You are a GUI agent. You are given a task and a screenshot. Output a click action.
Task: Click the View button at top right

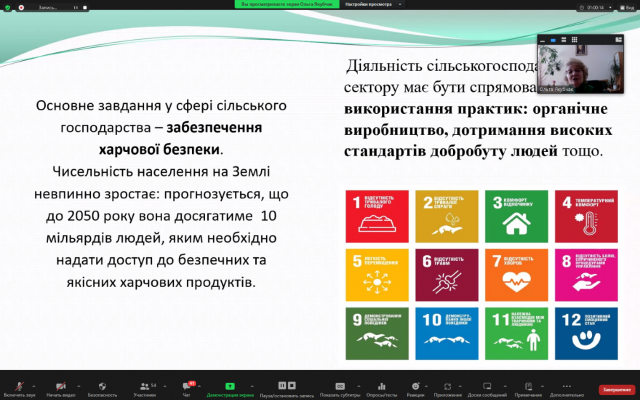[x=627, y=7]
